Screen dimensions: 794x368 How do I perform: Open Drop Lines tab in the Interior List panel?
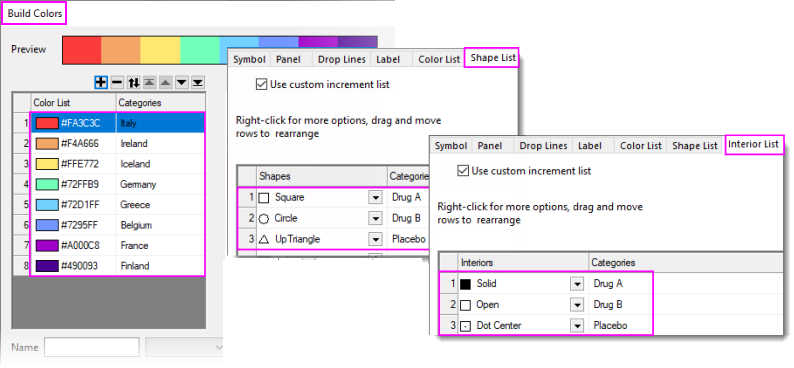click(543, 146)
